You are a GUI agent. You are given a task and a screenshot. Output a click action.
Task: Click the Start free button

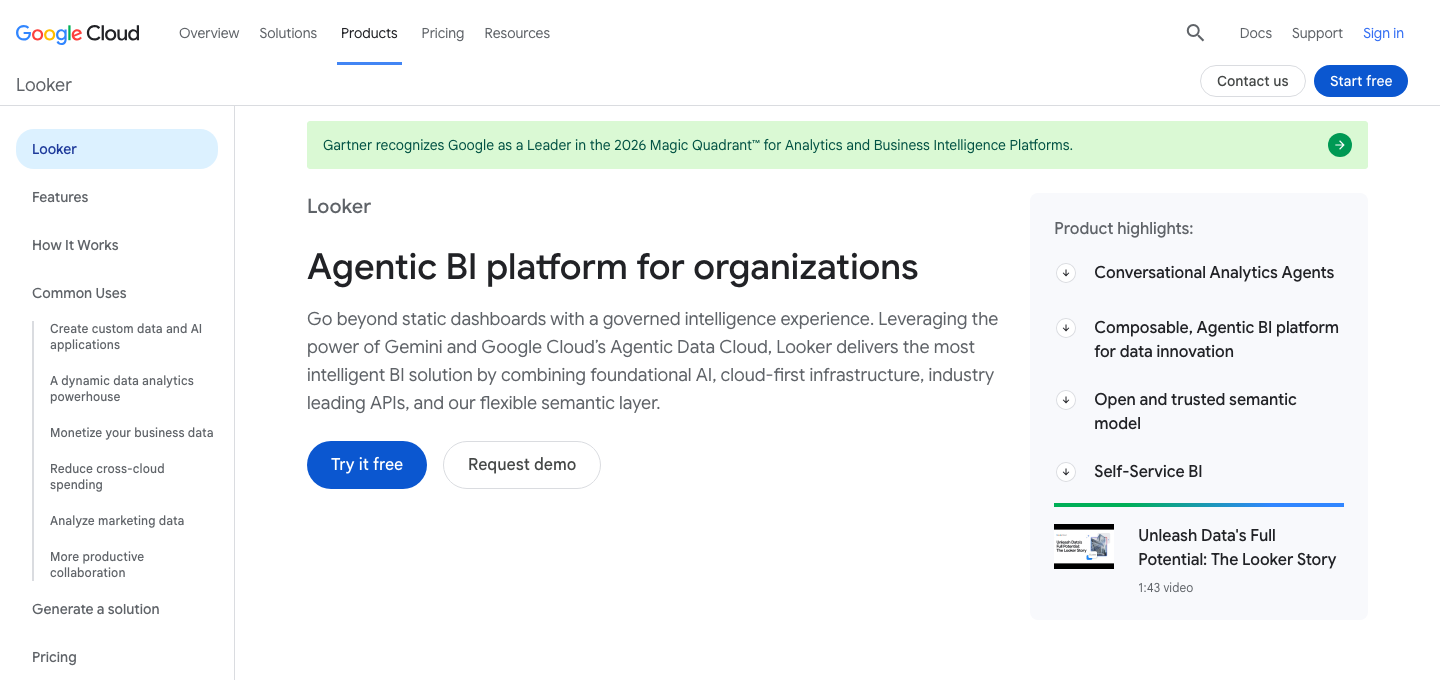(1361, 81)
